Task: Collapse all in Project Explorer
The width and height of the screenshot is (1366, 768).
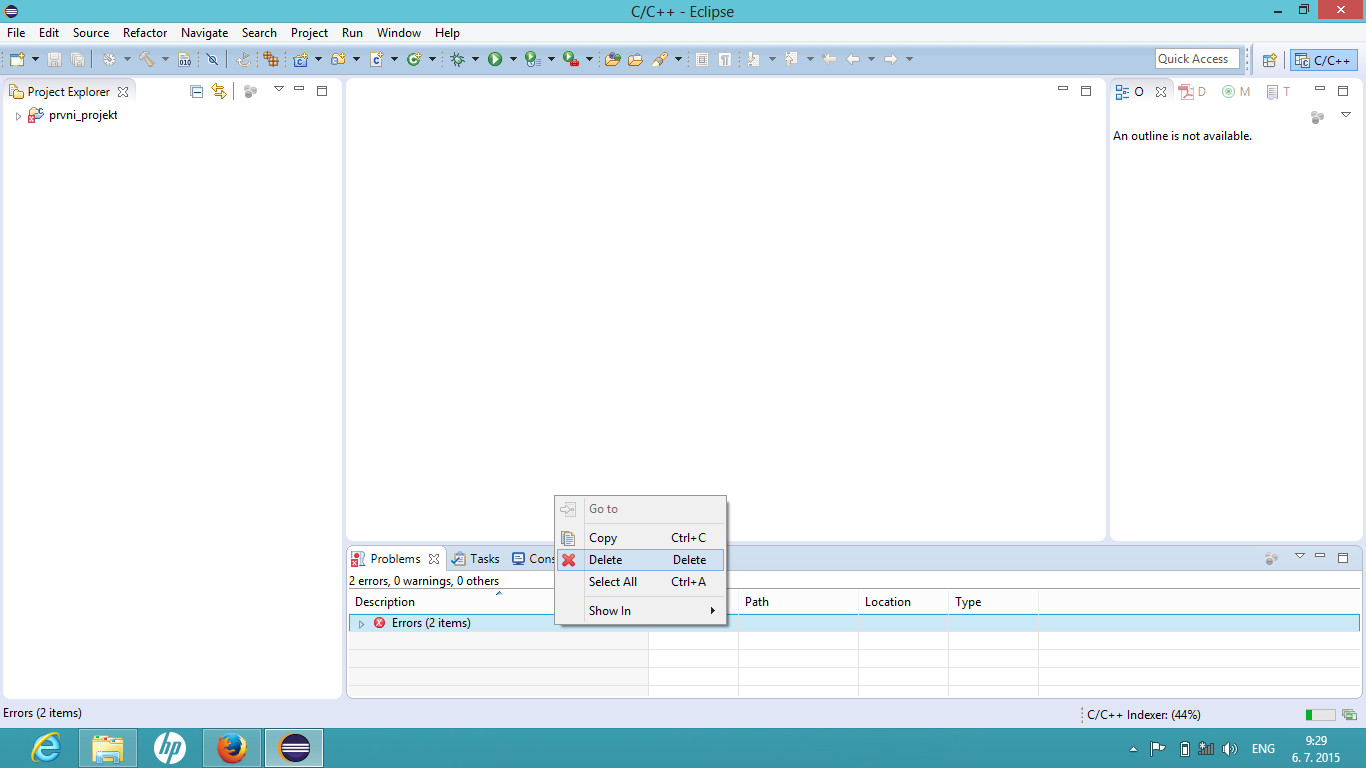Action: click(x=196, y=91)
